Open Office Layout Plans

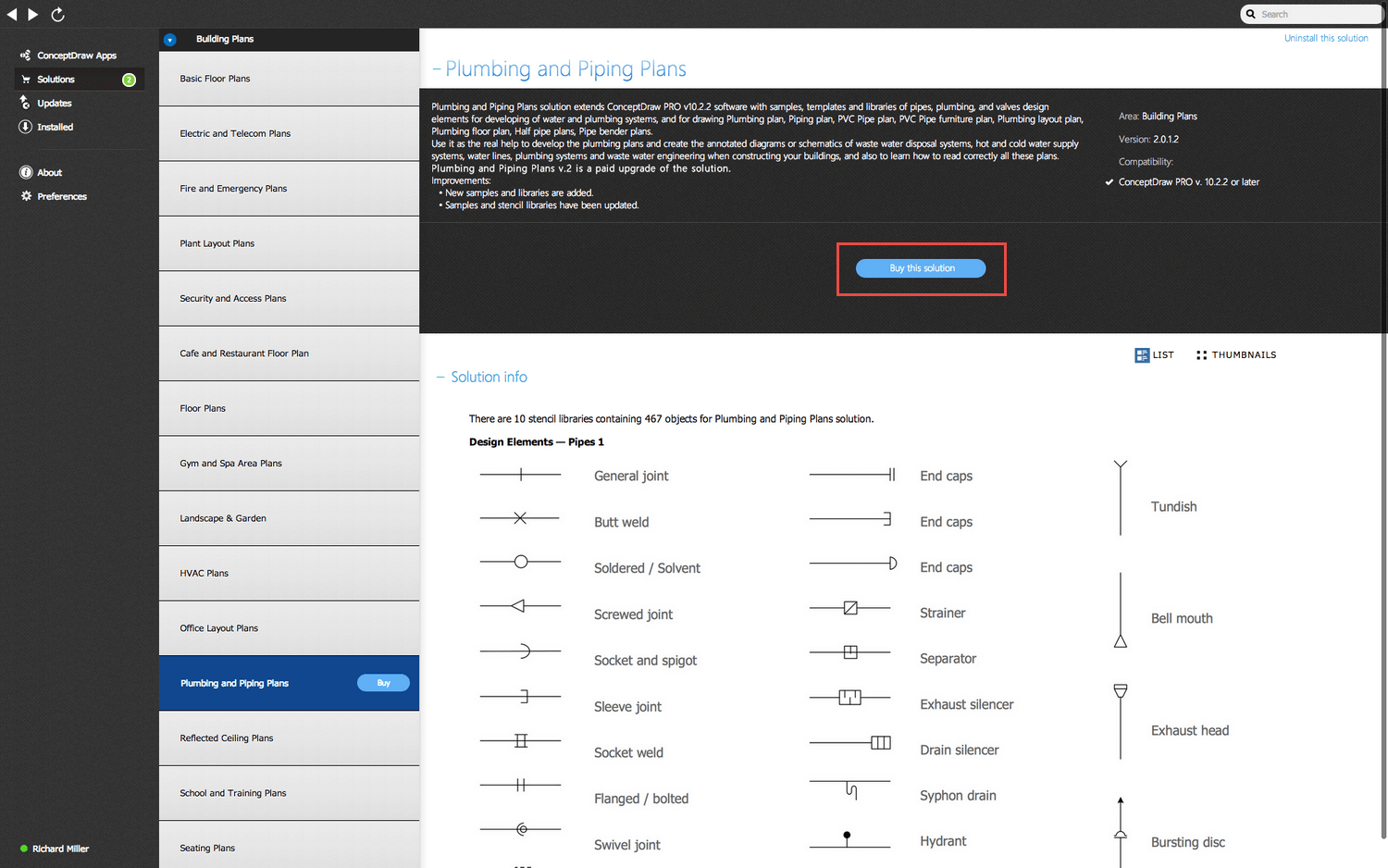pos(289,628)
